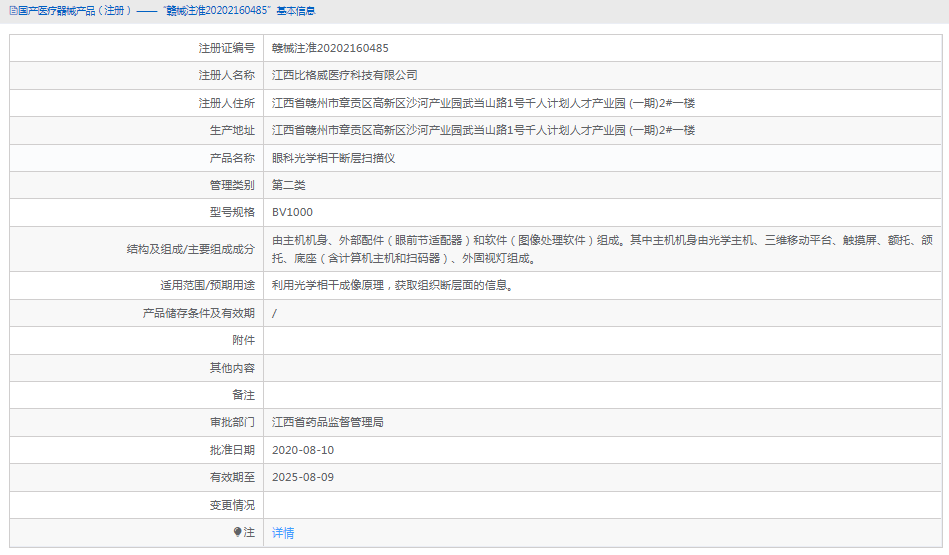Click the 有效期至 row label
This screenshot has height=555, width=949.
coord(232,477)
